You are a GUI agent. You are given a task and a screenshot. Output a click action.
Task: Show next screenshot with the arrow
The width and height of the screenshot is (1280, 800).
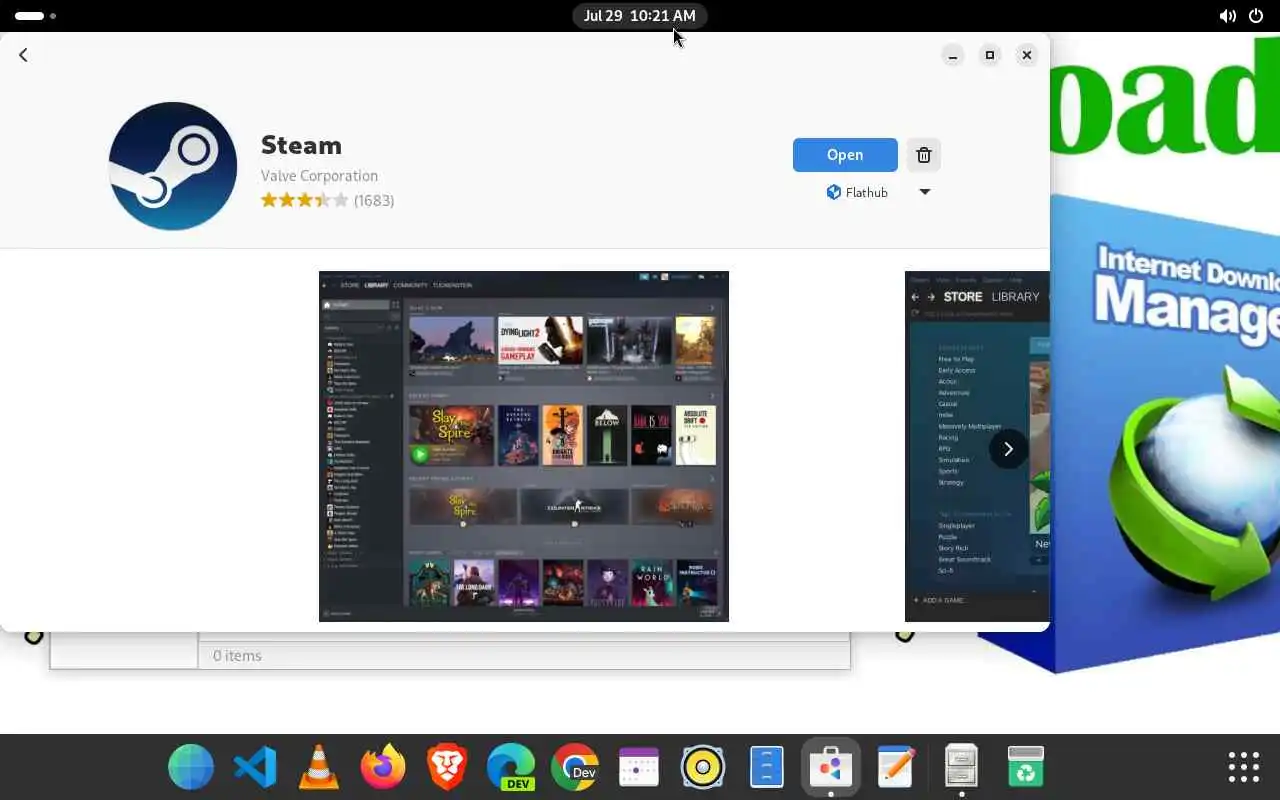click(x=1008, y=449)
